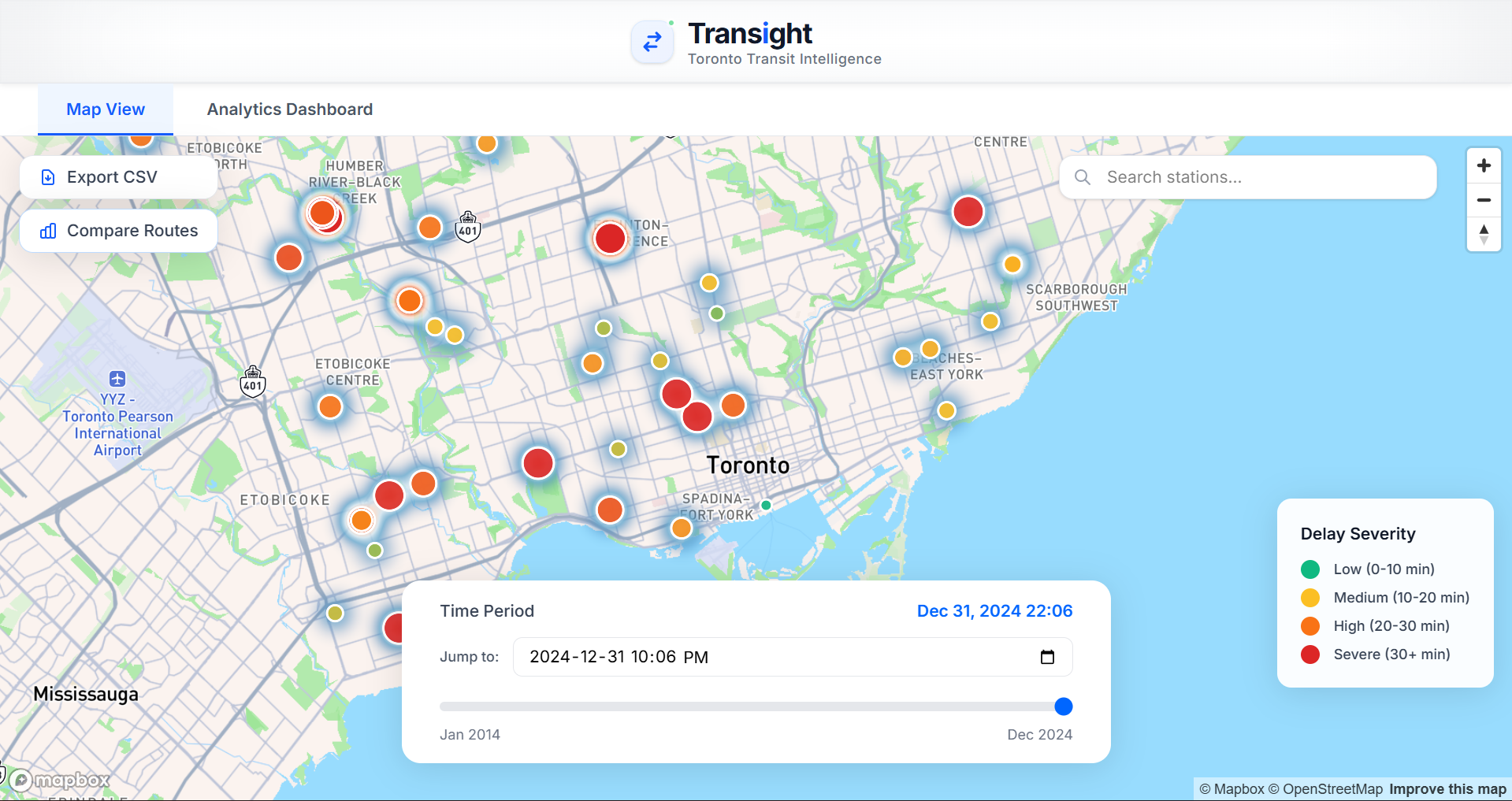Open the Analytics Dashboard tab
The image size is (1512, 801).
290,109
